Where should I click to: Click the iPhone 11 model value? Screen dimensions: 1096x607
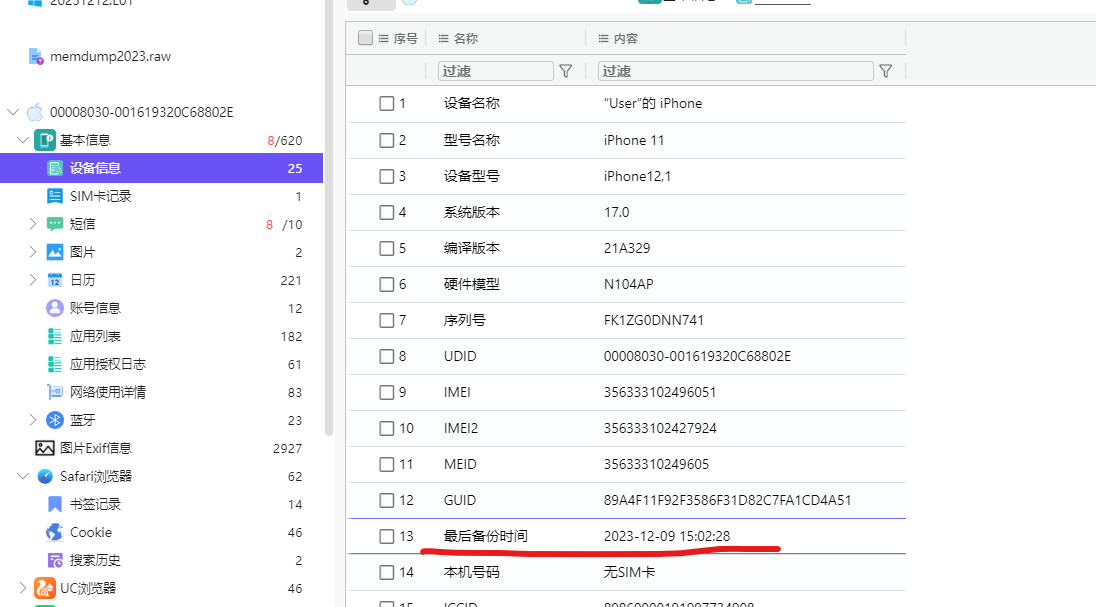634,140
